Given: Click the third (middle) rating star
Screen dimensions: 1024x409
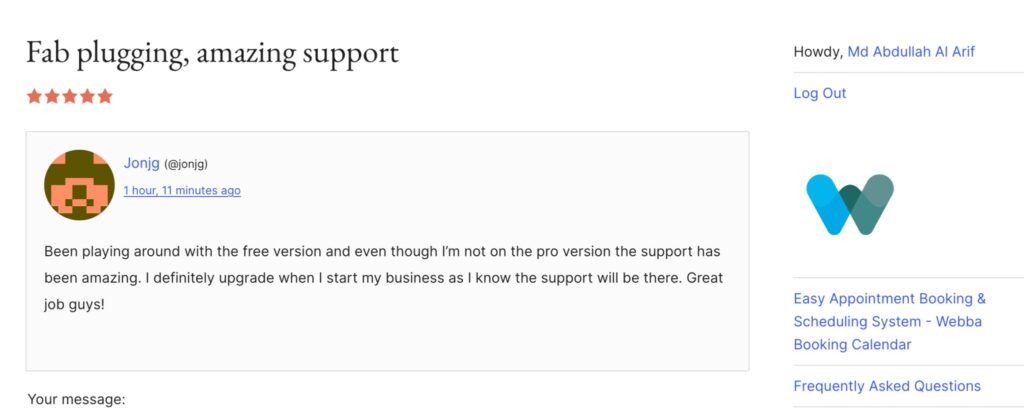Looking at the screenshot, I should click(x=69, y=97).
